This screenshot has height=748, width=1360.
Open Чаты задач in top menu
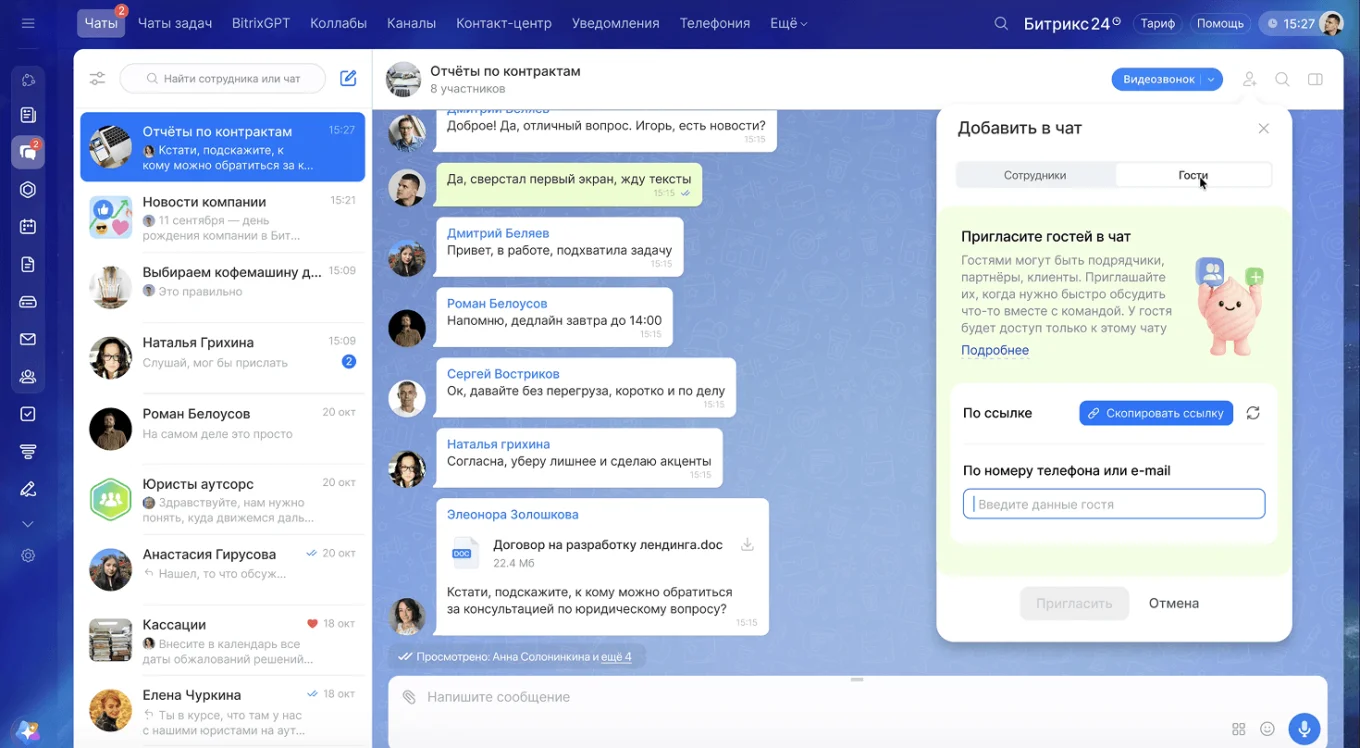point(174,23)
